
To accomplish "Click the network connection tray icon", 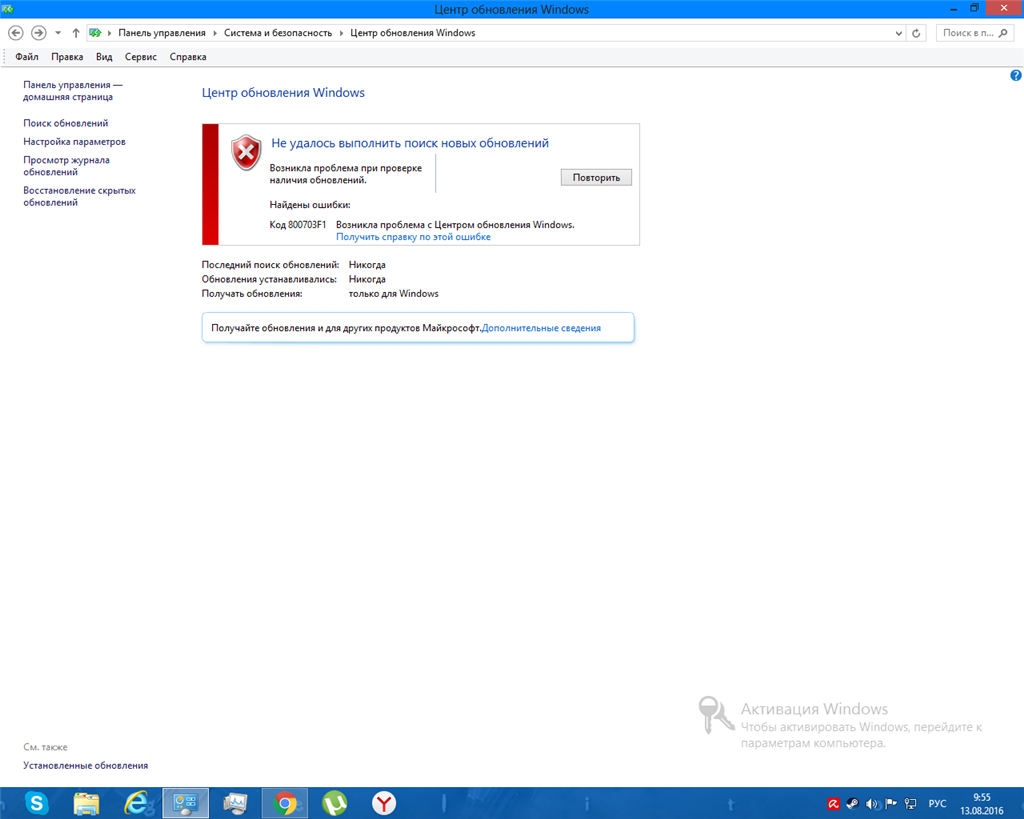I will point(910,804).
